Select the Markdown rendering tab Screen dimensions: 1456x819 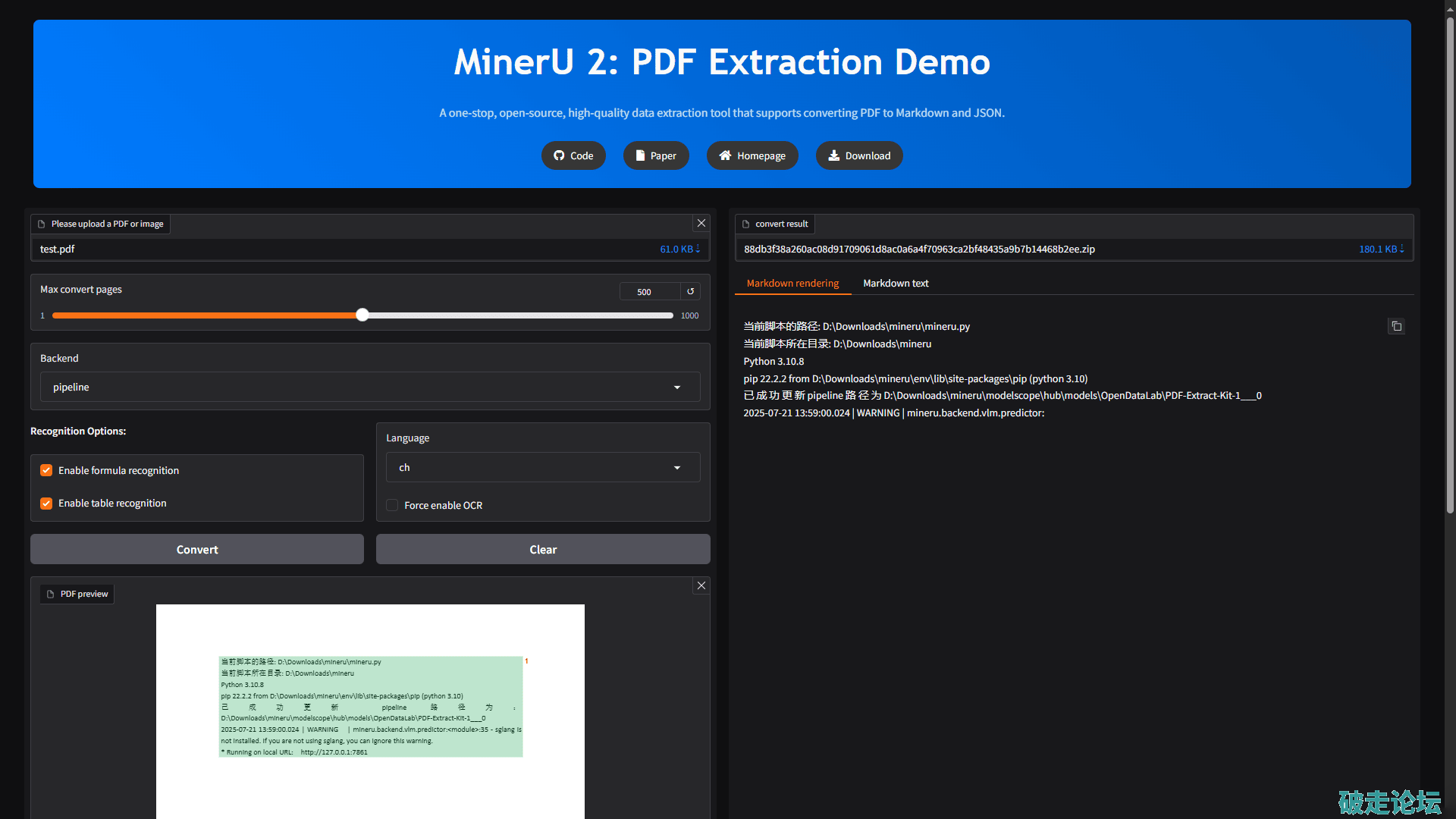point(792,283)
